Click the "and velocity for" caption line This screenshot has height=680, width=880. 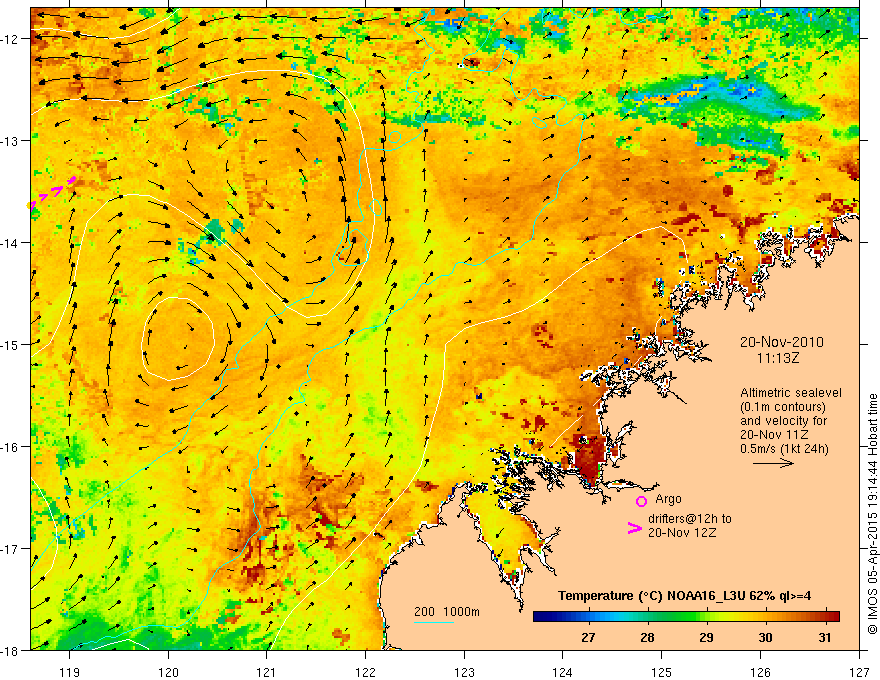[783, 421]
